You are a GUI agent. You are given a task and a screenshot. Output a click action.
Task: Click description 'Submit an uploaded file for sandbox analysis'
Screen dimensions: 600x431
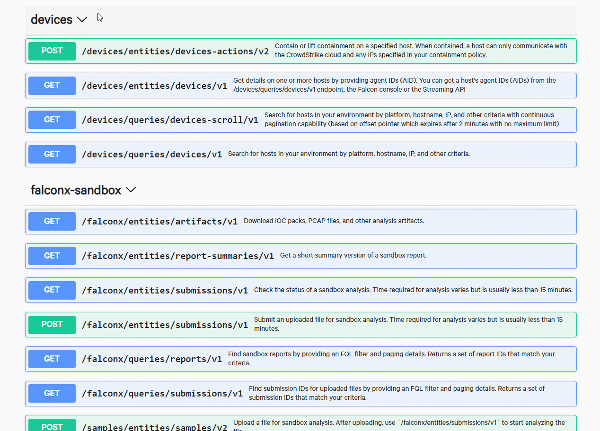[x=408, y=324]
